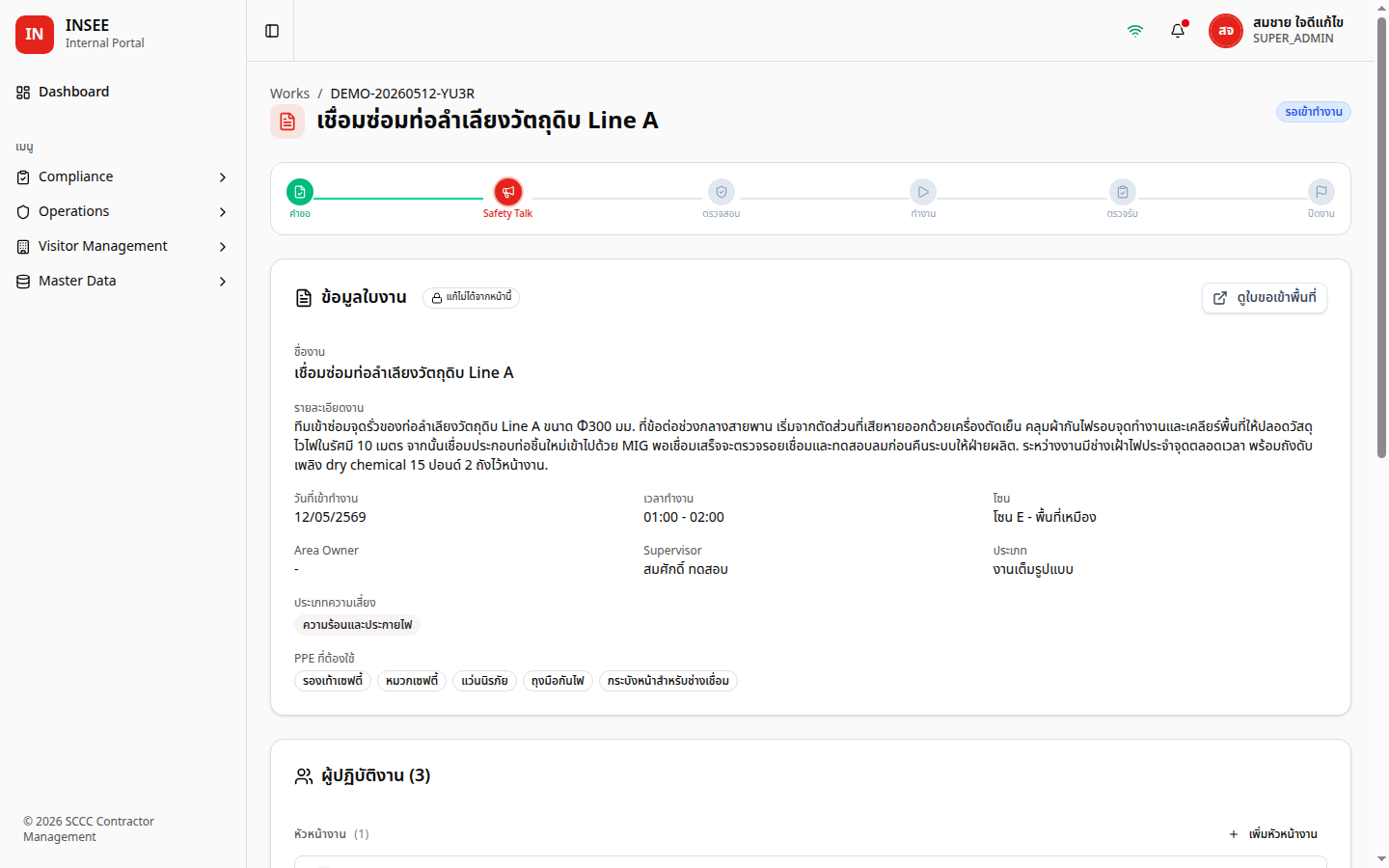Image resolution: width=1389 pixels, height=868 pixels.
Task: Click the รอเข้าทำงาน status badge
Action: click(x=1314, y=112)
